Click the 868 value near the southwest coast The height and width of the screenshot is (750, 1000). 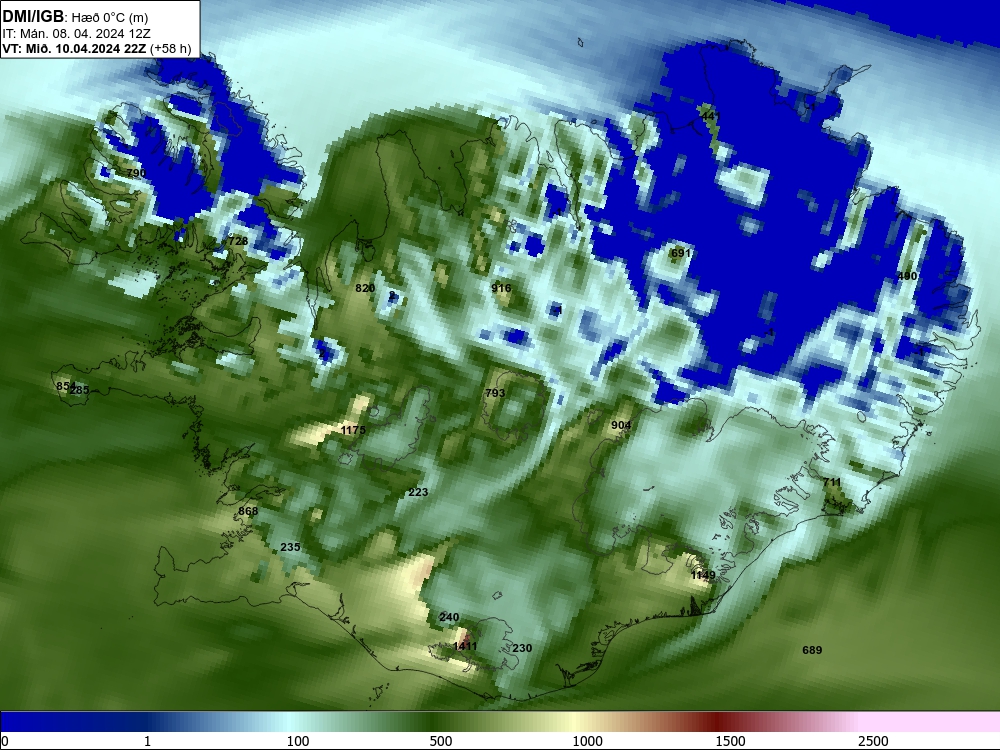248,511
